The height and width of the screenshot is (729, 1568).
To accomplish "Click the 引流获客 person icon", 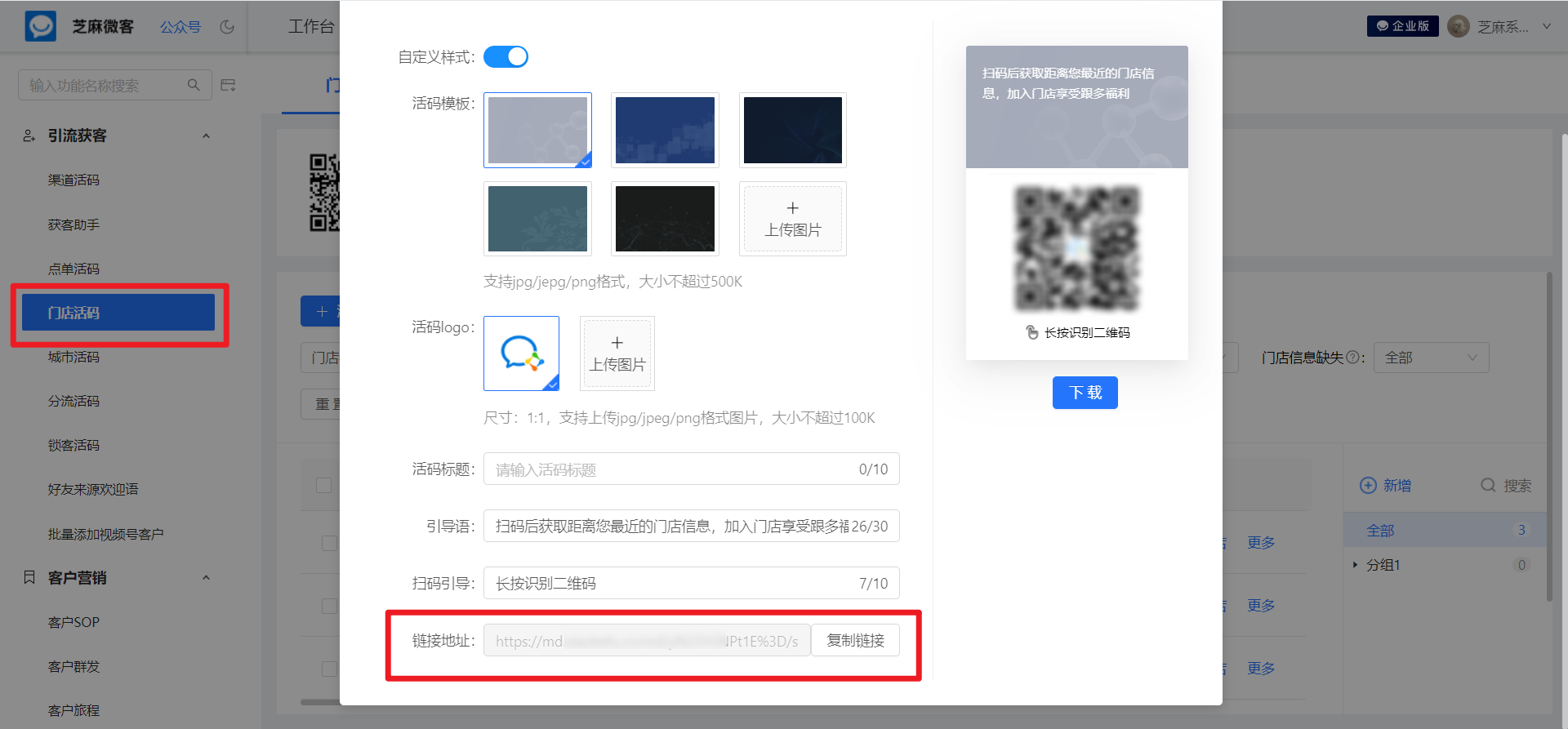I will point(29,136).
